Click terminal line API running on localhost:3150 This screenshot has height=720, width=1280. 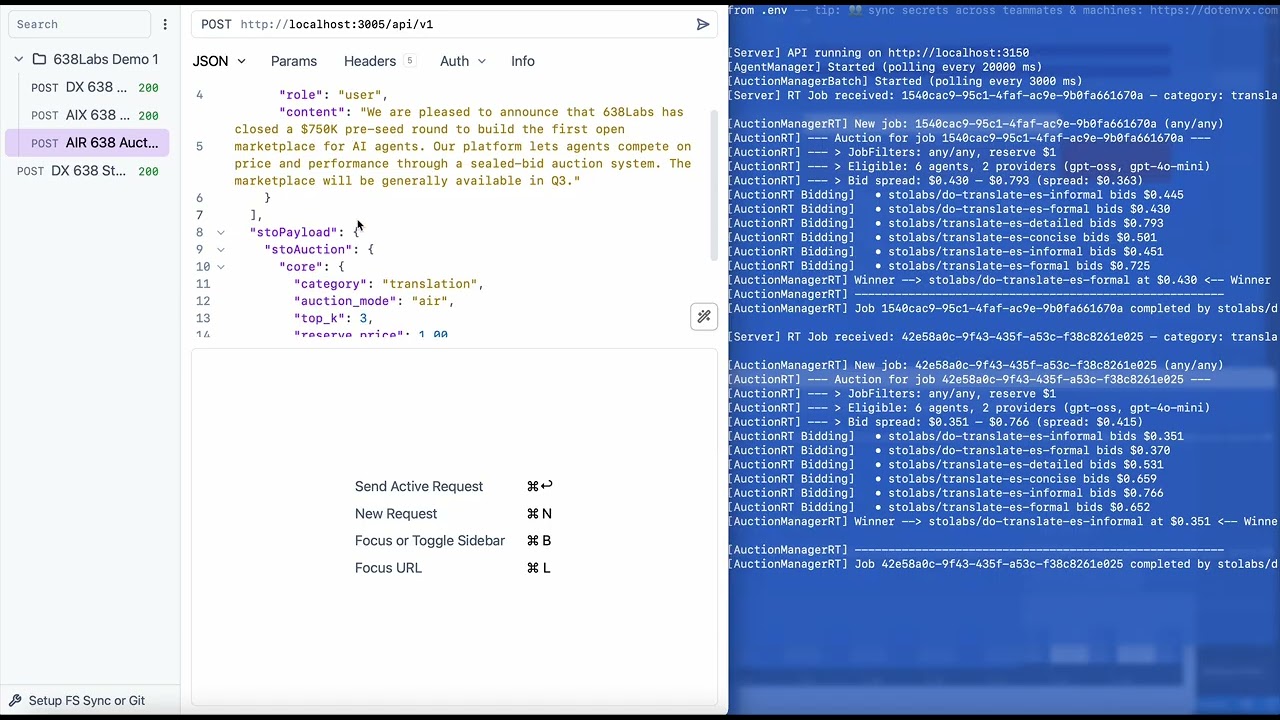878,53
